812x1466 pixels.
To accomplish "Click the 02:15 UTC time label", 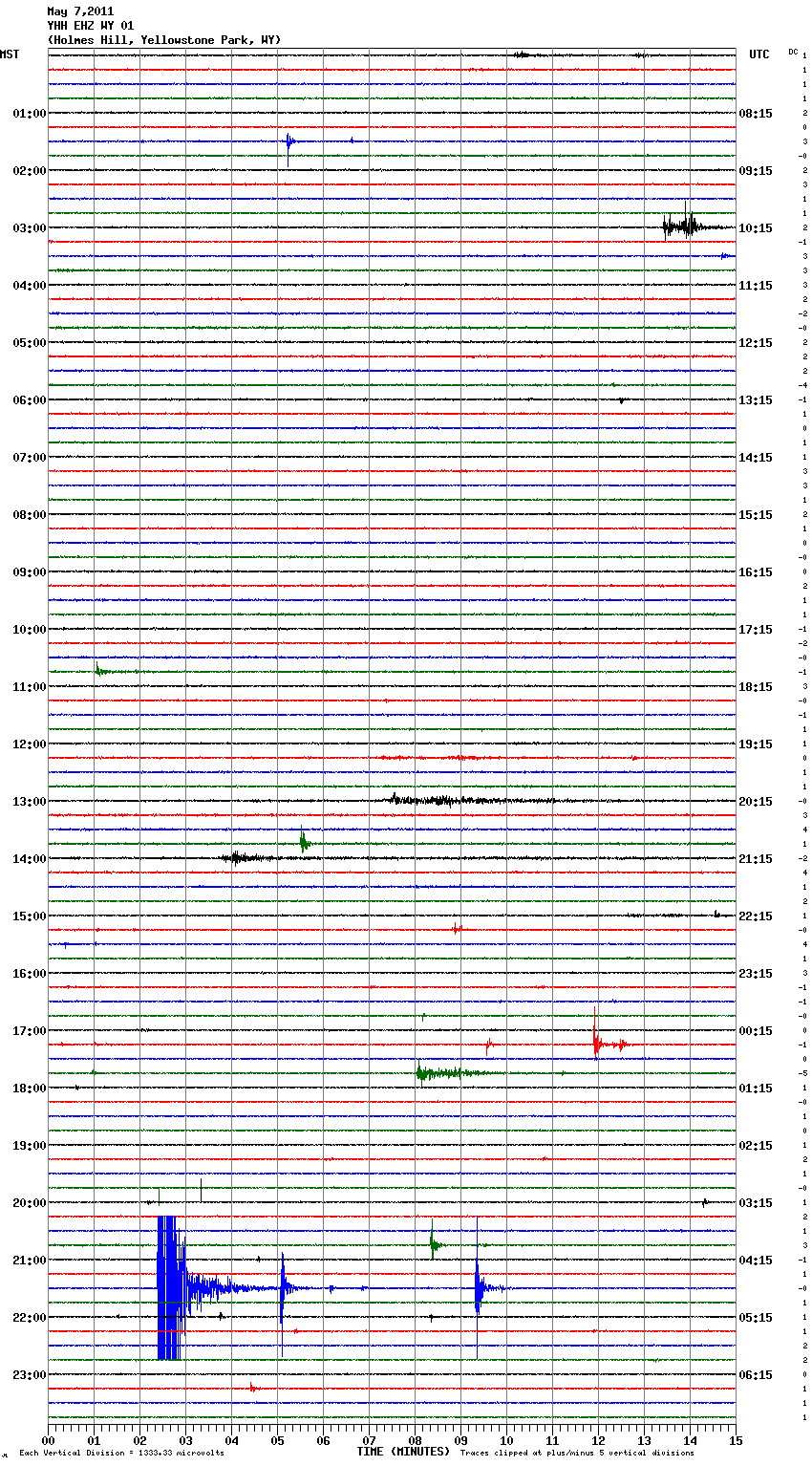I will [756, 1146].
